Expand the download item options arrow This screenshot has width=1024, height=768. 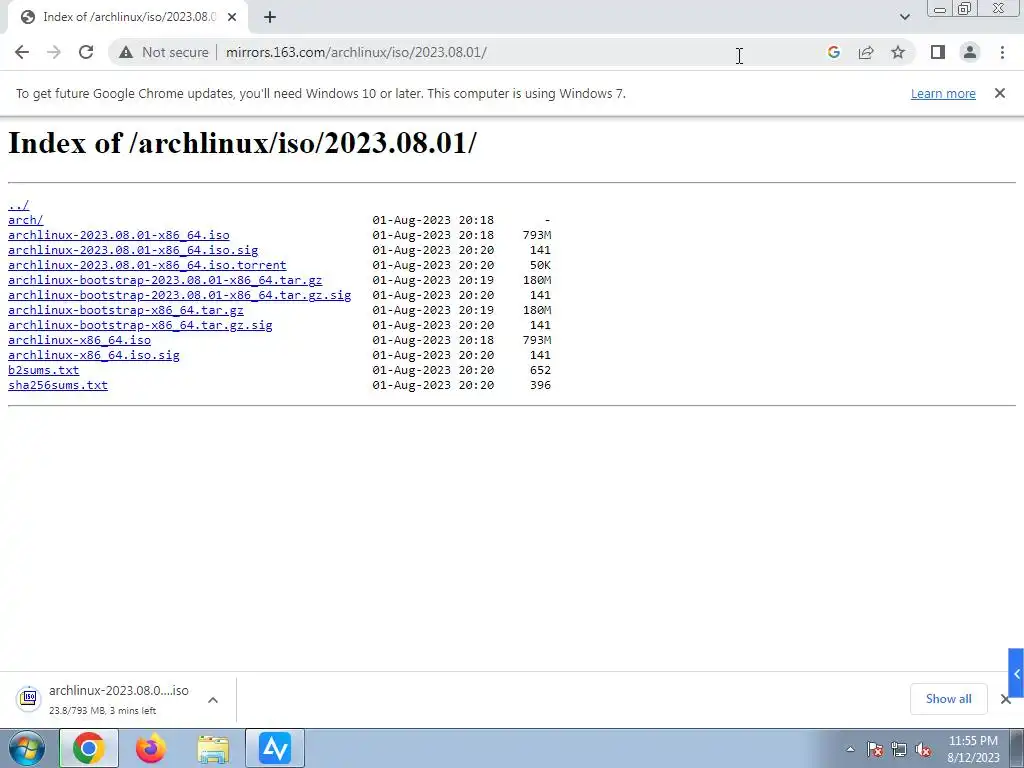click(x=213, y=700)
